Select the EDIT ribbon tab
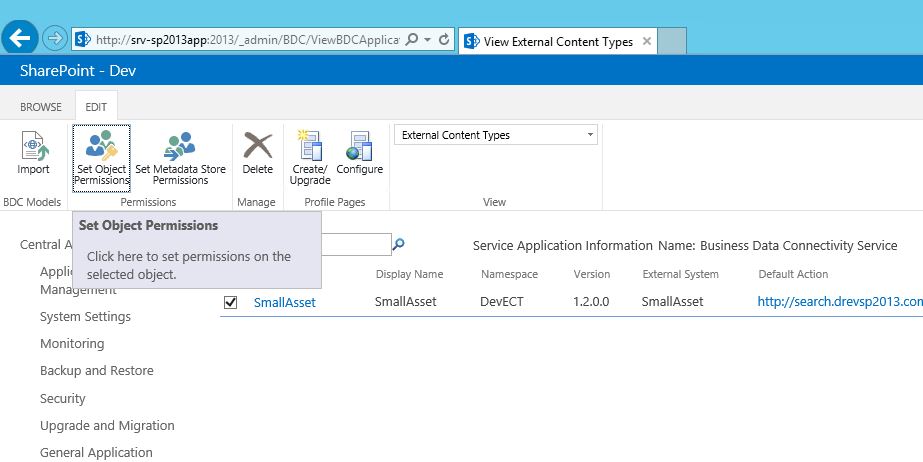923x462 pixels. click(96, 107)
